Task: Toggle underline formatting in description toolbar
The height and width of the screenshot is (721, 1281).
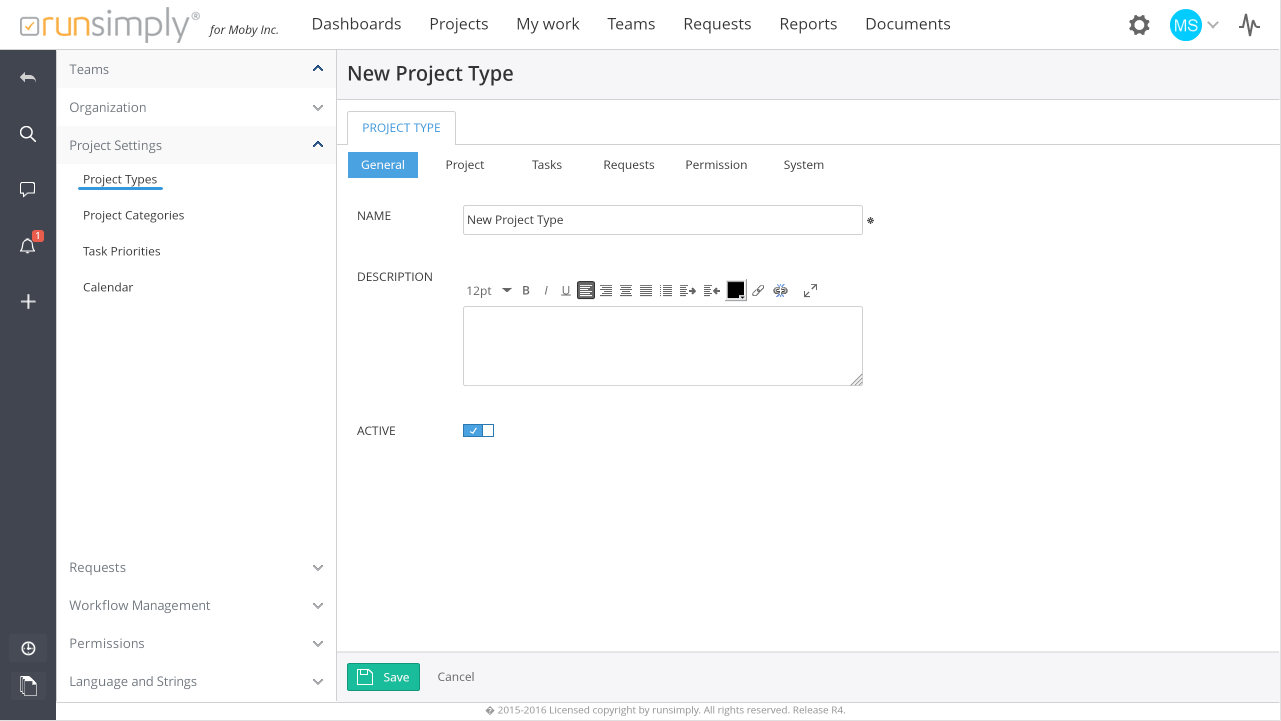Action: point(566,291)
